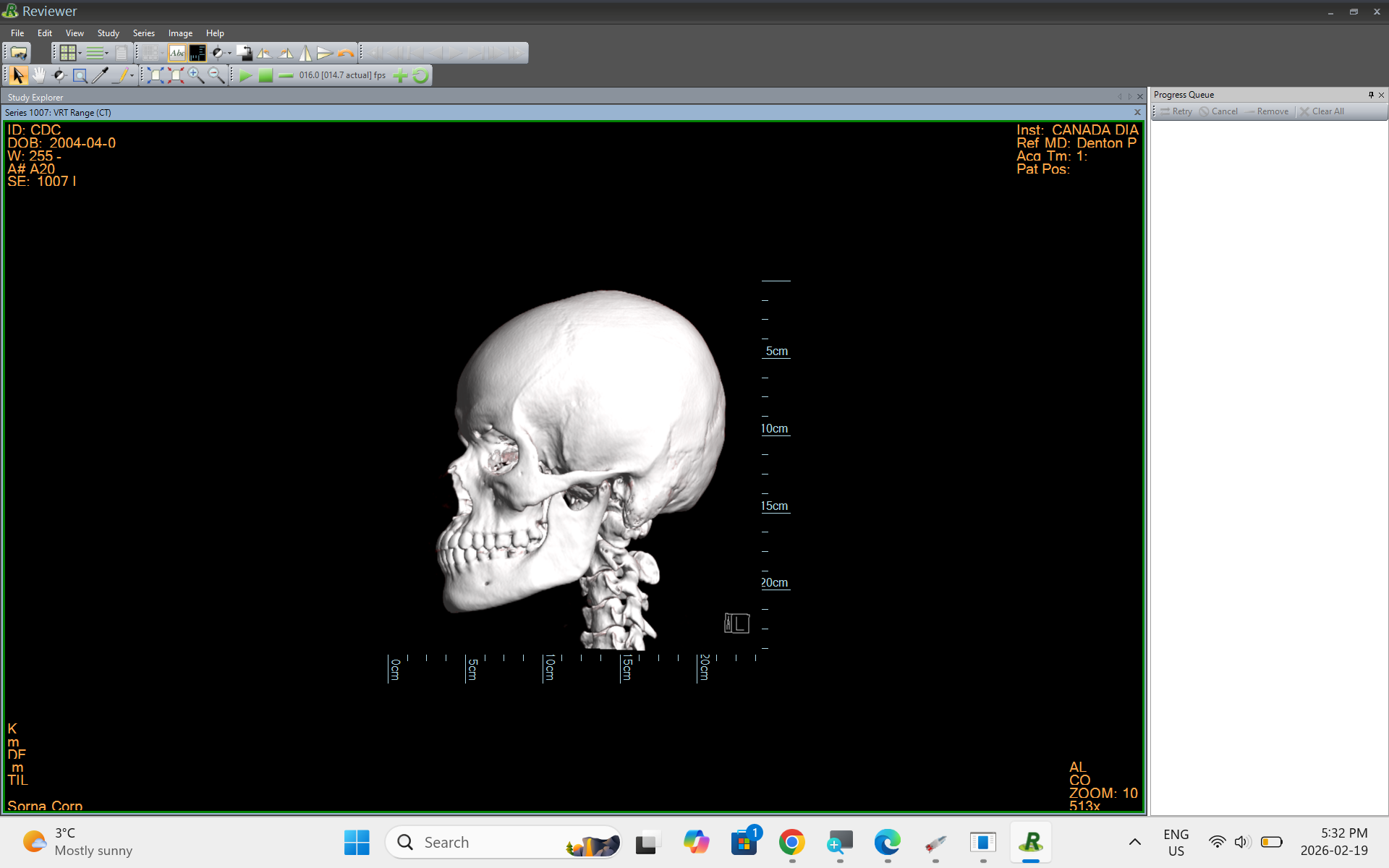The height and width of the screenshot is (868, 1389).
Task: Click Retry in Progress Queue
Action: (x=1178, y=111)
